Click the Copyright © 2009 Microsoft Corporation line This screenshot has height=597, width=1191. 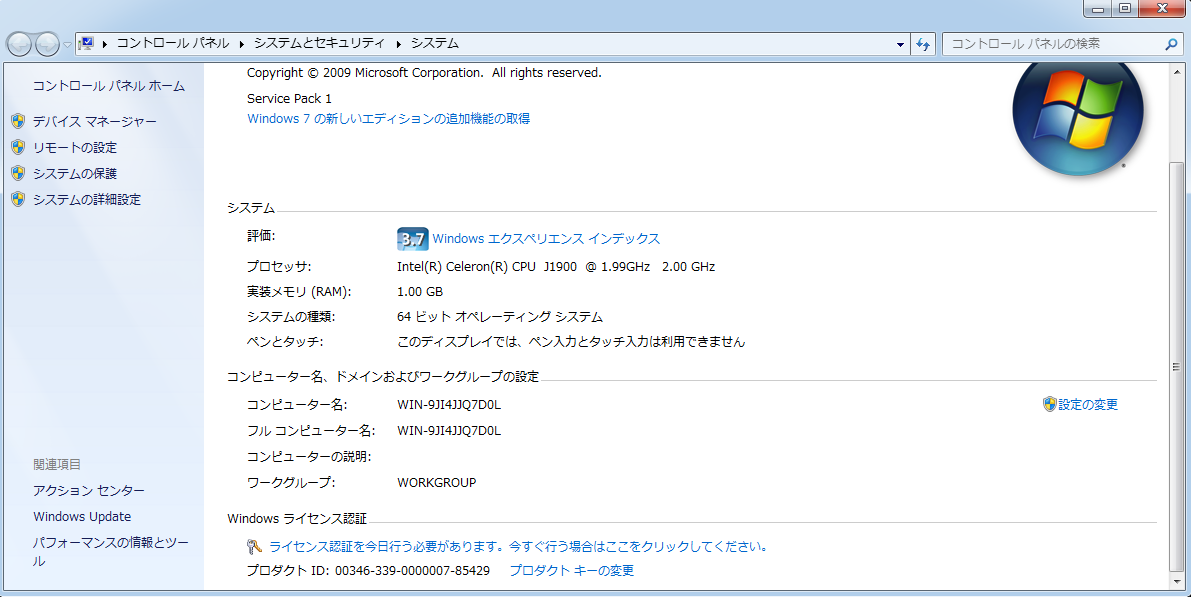424,73
